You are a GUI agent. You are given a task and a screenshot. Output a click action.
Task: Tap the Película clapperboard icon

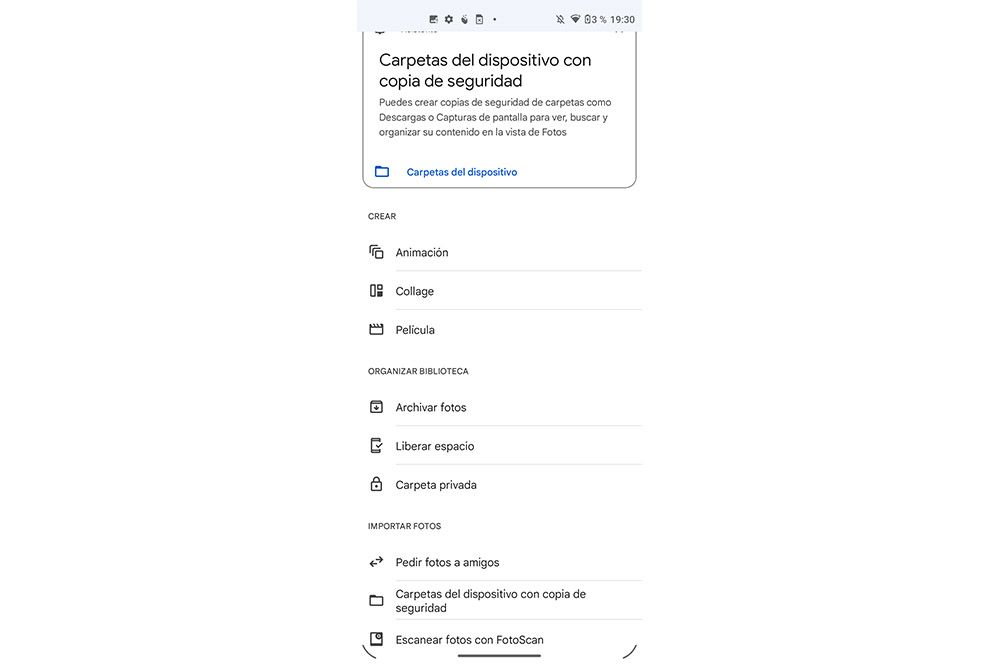pos(376,329)
